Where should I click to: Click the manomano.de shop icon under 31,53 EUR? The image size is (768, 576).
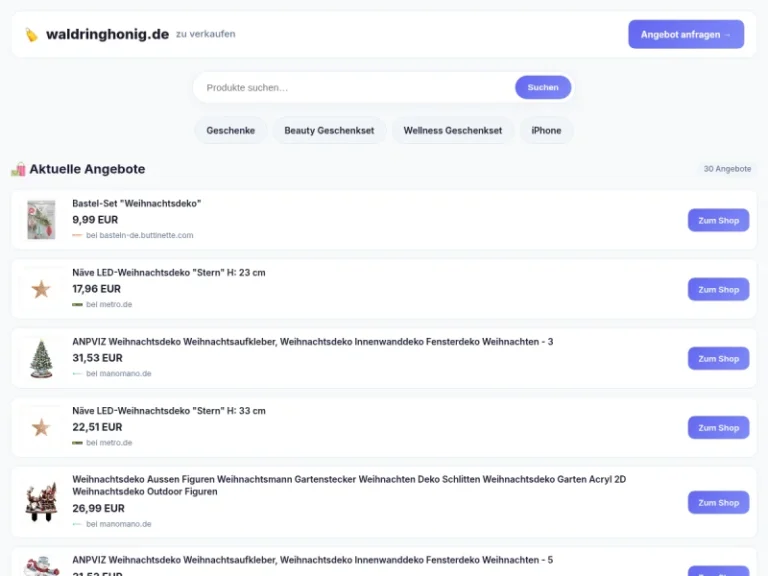(x=77, y=374)
